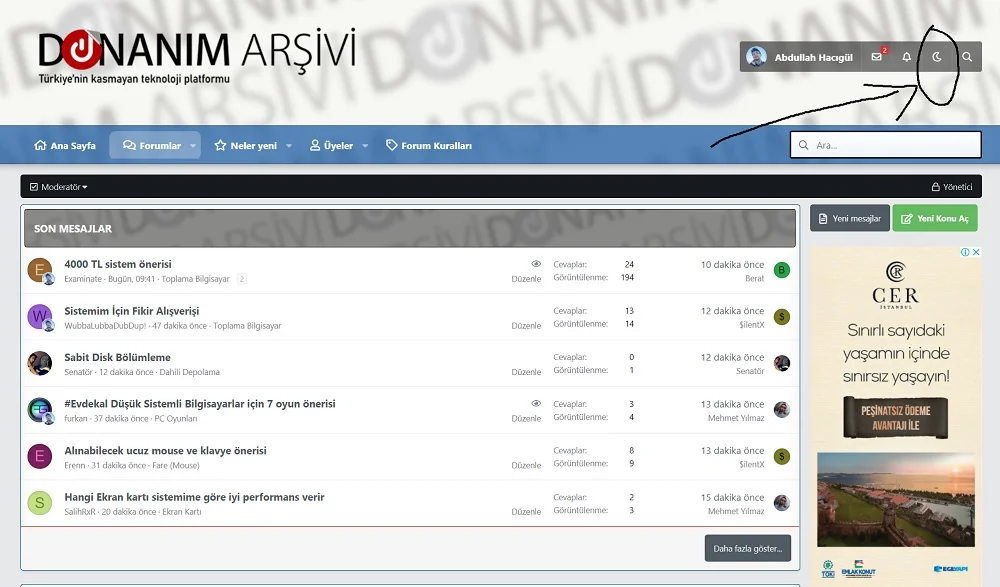Open the inbox envelope icon with badge
The width and height of the screenshot is (1000, 587).
pos(877,57)
